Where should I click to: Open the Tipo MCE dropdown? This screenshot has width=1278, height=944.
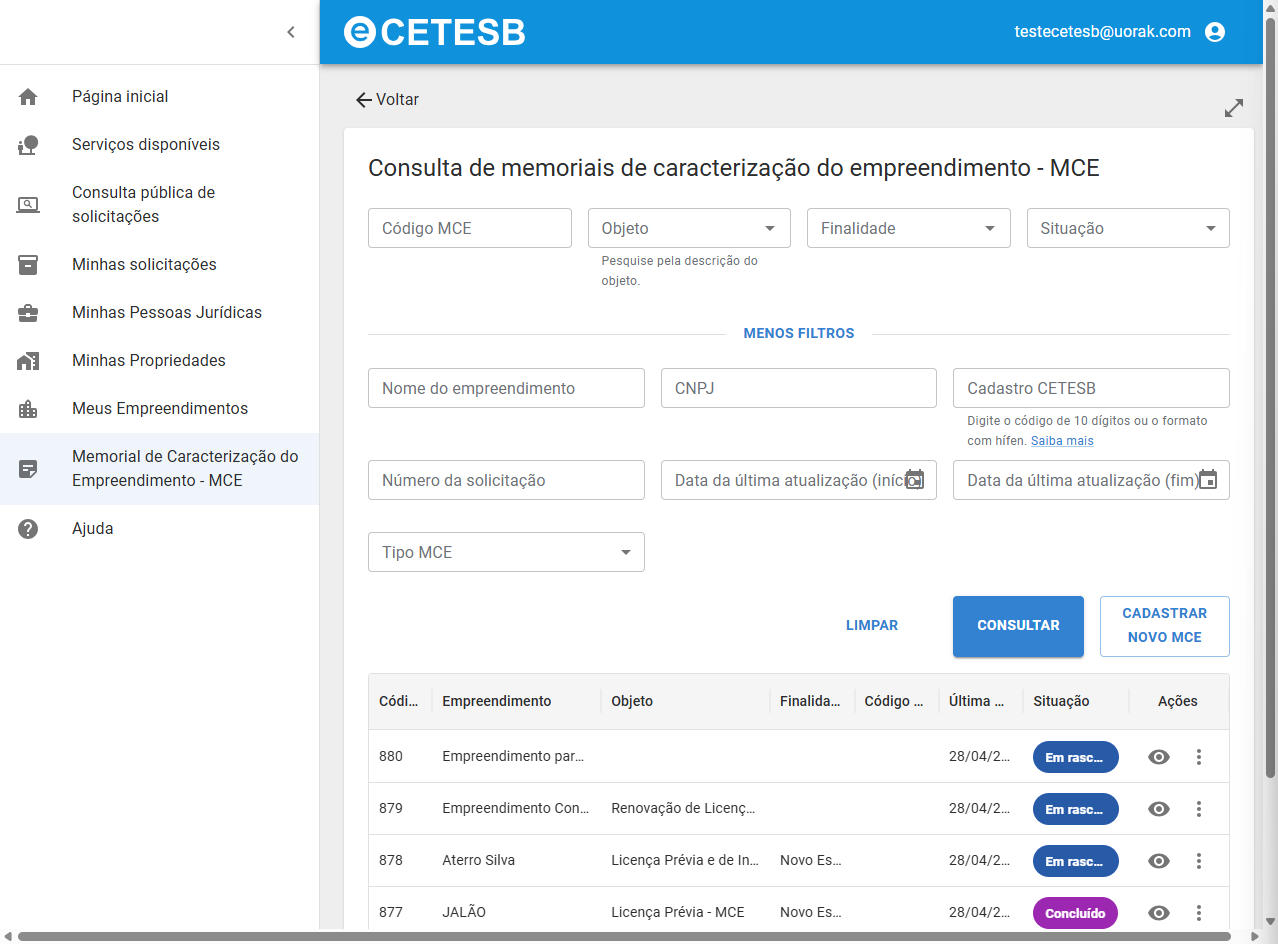click(x=506, y=552)
